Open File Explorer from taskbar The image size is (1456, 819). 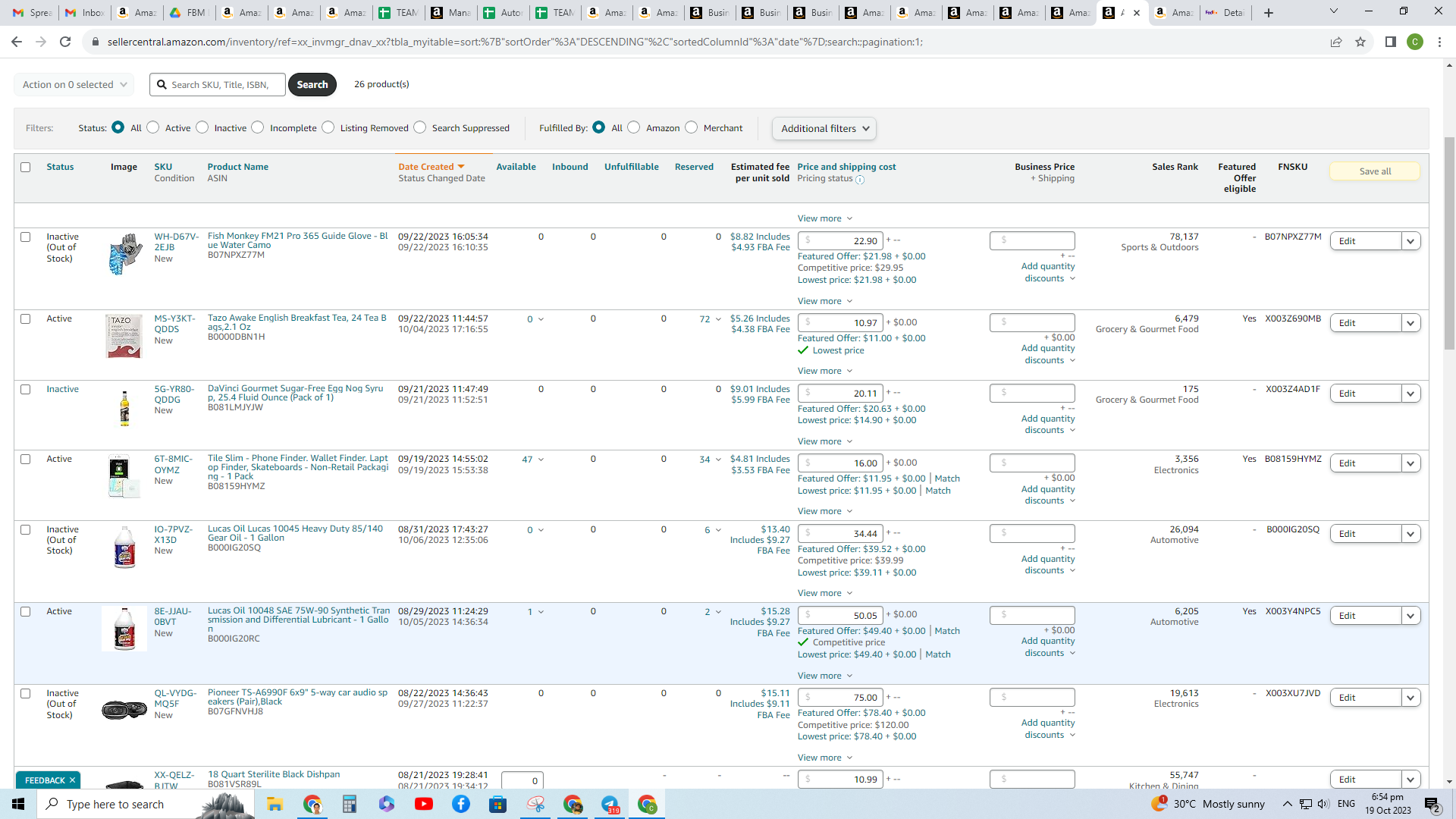[x=275, y=804]
